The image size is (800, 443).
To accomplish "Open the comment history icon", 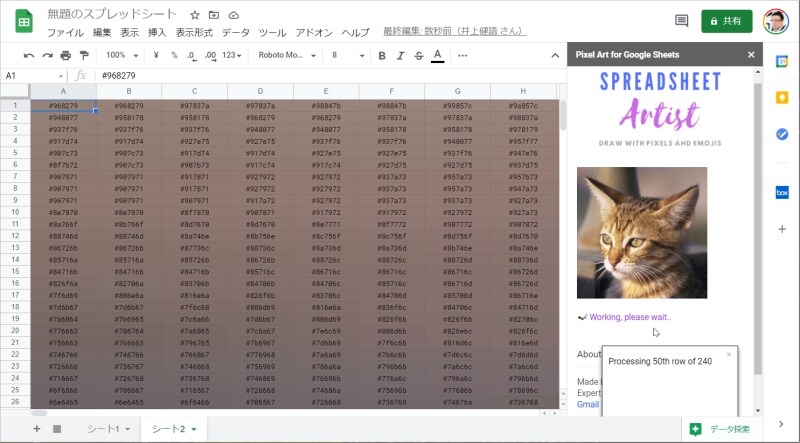I will click(x=681, y=21).
